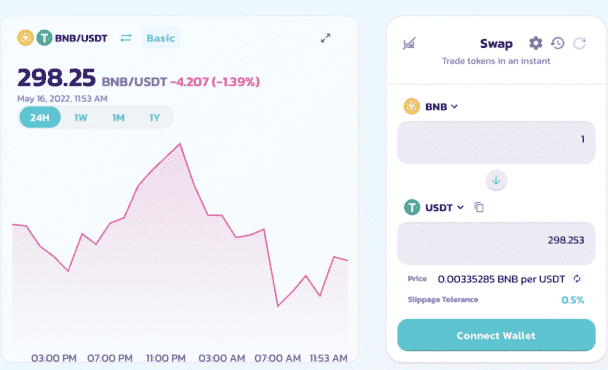Open the BNB token dropdown
The height and width of the screenshot is (370, 608).
(x=441, y=106)
